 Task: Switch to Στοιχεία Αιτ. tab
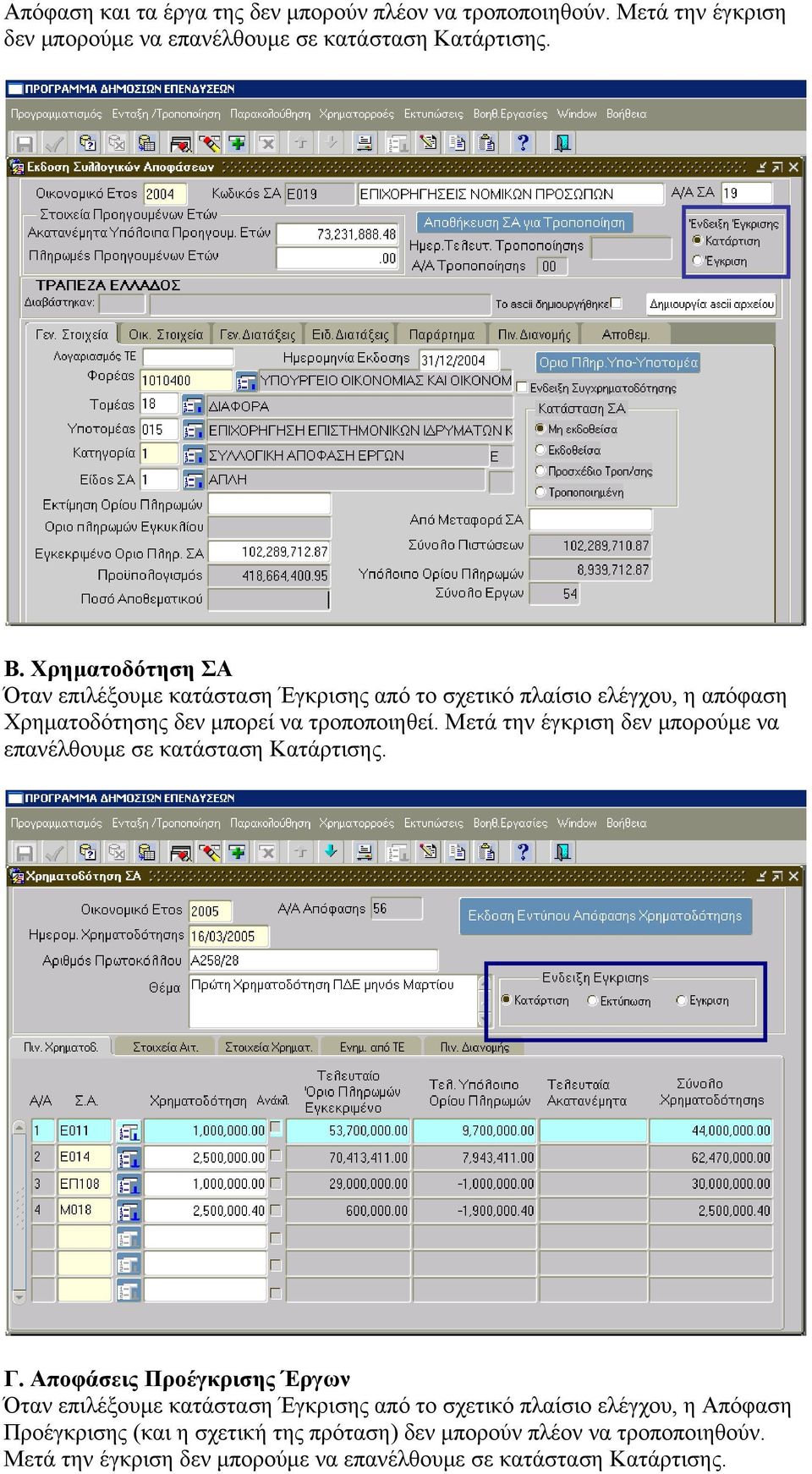pos(166,1047)
